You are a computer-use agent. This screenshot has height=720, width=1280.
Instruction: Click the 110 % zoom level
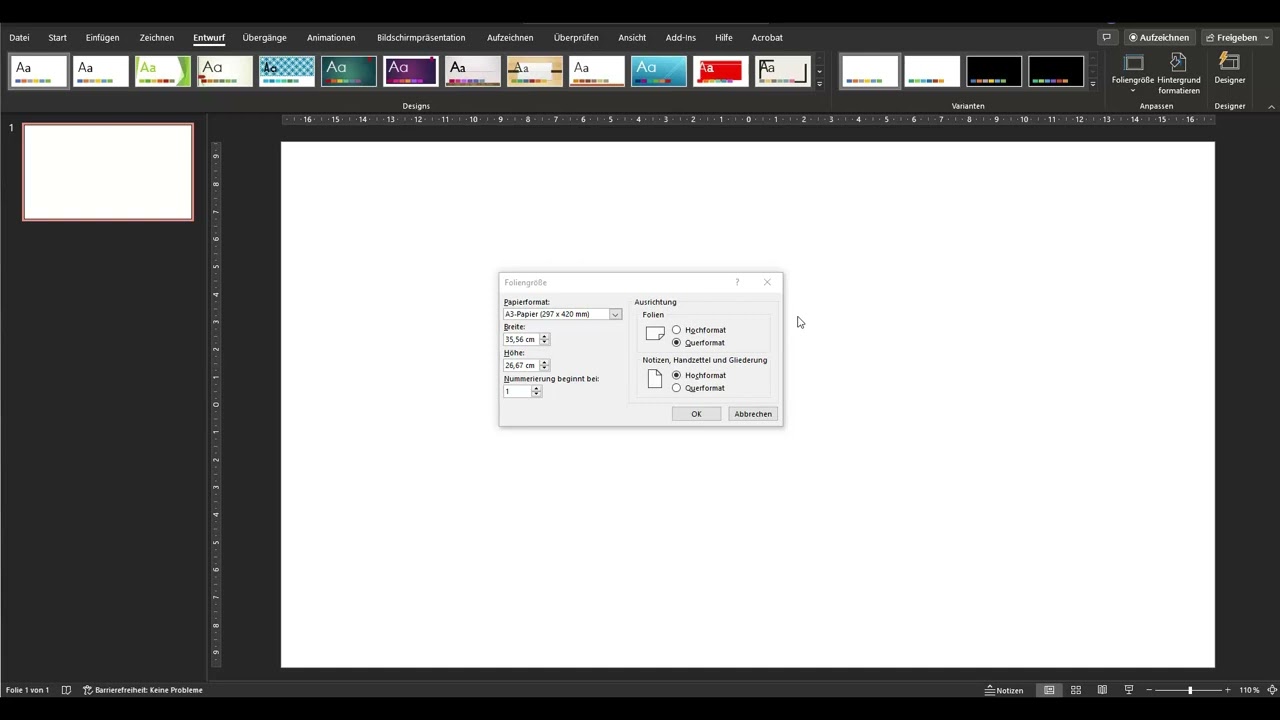coord(1249,690)
